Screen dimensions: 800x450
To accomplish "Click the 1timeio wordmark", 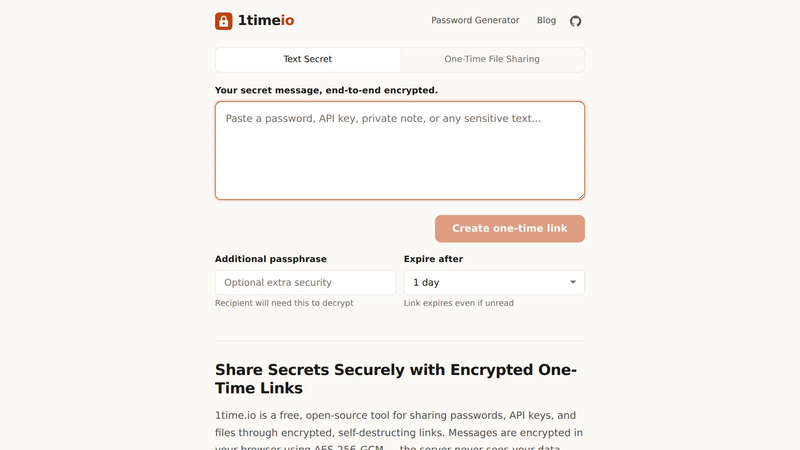I will tap(266, 20).
